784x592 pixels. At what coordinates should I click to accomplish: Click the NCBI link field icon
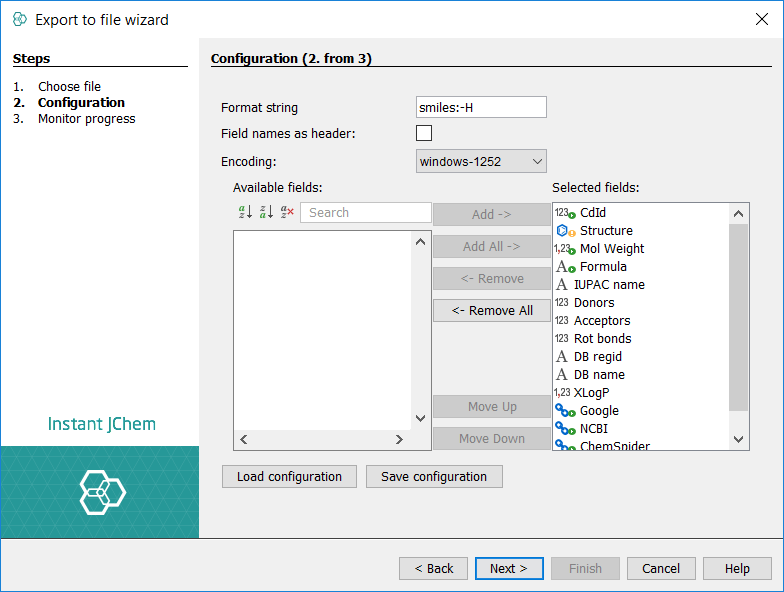point(565,429)
